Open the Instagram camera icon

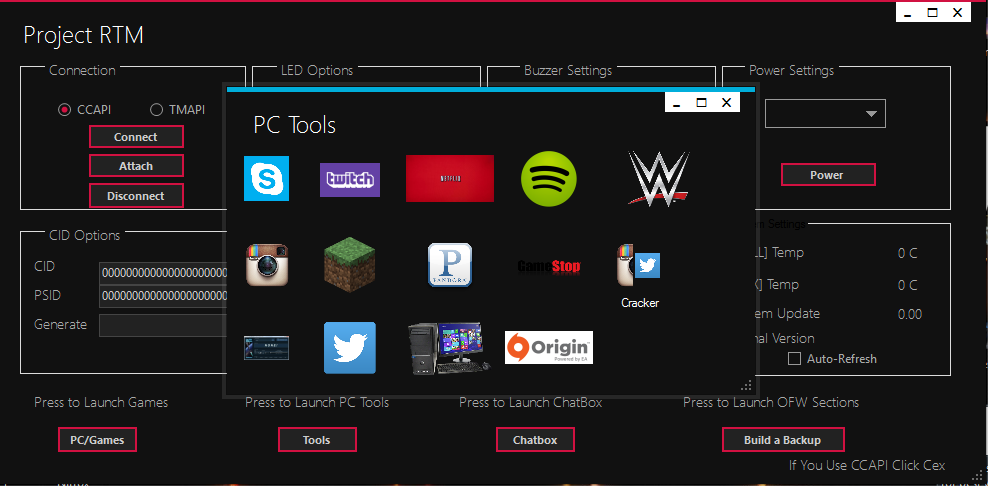click(267, 265)
